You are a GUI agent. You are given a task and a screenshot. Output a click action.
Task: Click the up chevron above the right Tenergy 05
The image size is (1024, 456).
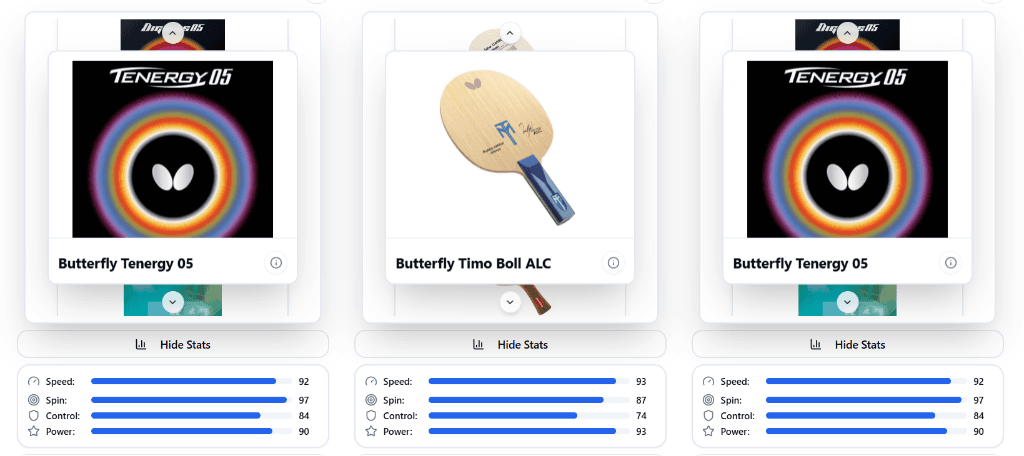(x=847, y=33)
